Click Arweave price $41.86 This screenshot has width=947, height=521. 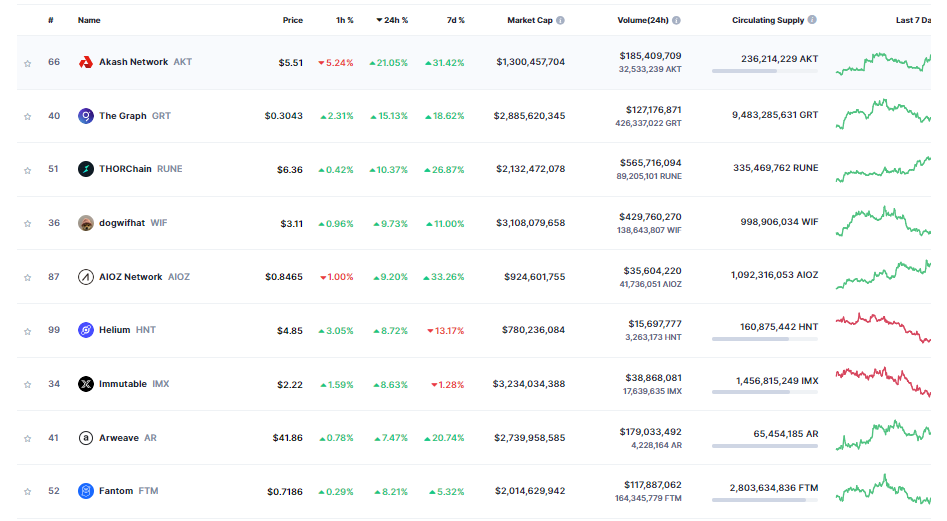tap(287, 438)
